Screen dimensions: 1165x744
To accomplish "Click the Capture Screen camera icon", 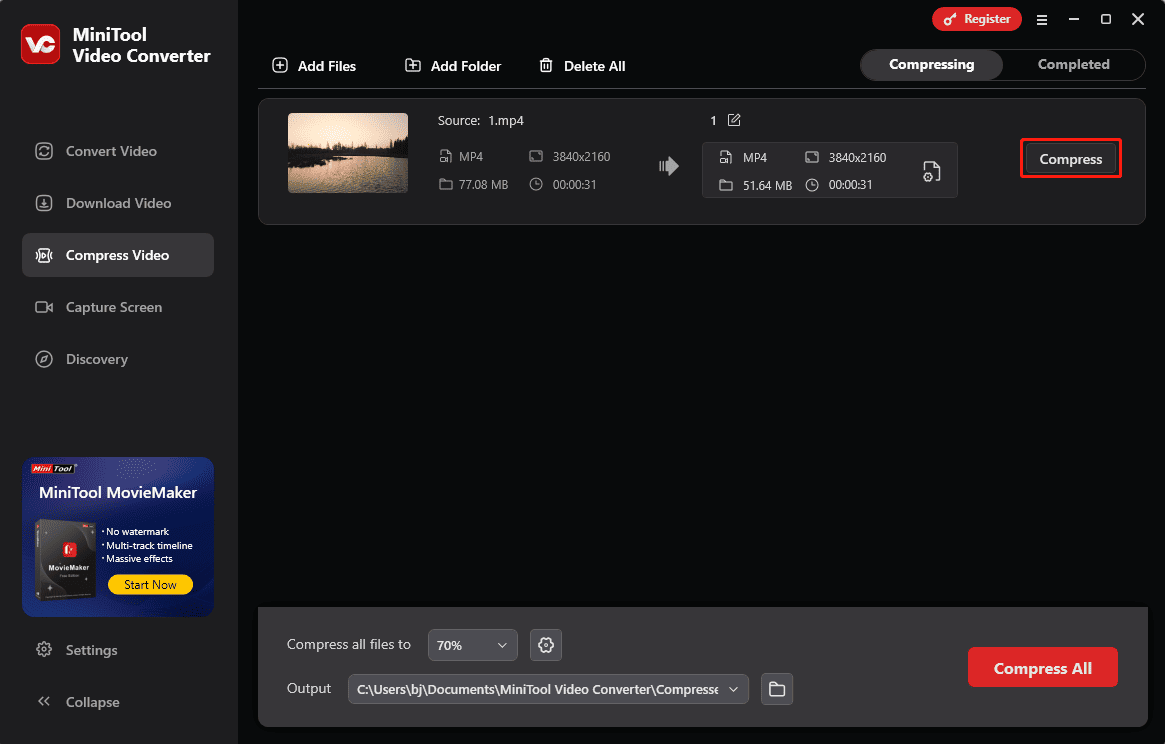I will click(44, 307).
